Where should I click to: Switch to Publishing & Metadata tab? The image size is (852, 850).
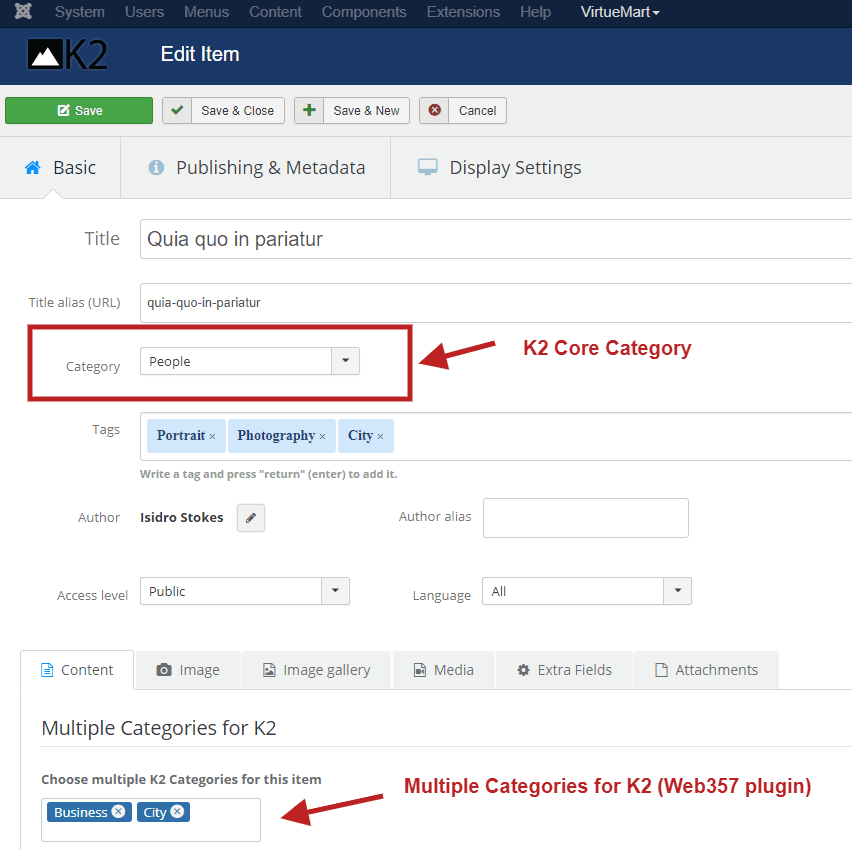(255, 167)
